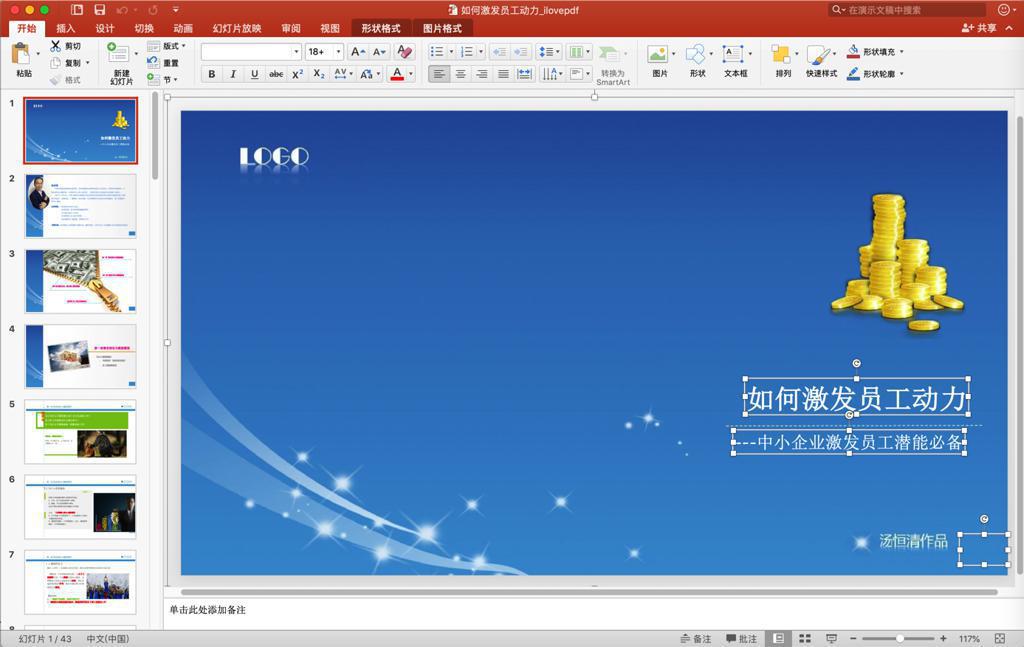Open the bullet list style dropdown arrow
Image resolution: width=1024 pixels, height=647 pixels.
pos(451,52)
